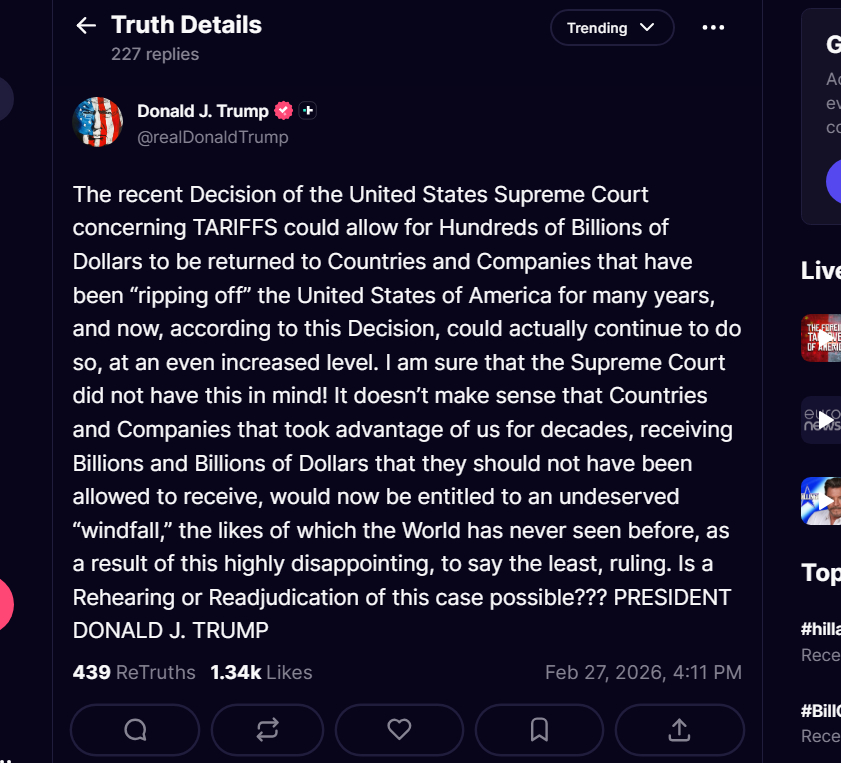View the 439 ReTruths list
Viewport: 841px width, 763px height.
[134, 673]
